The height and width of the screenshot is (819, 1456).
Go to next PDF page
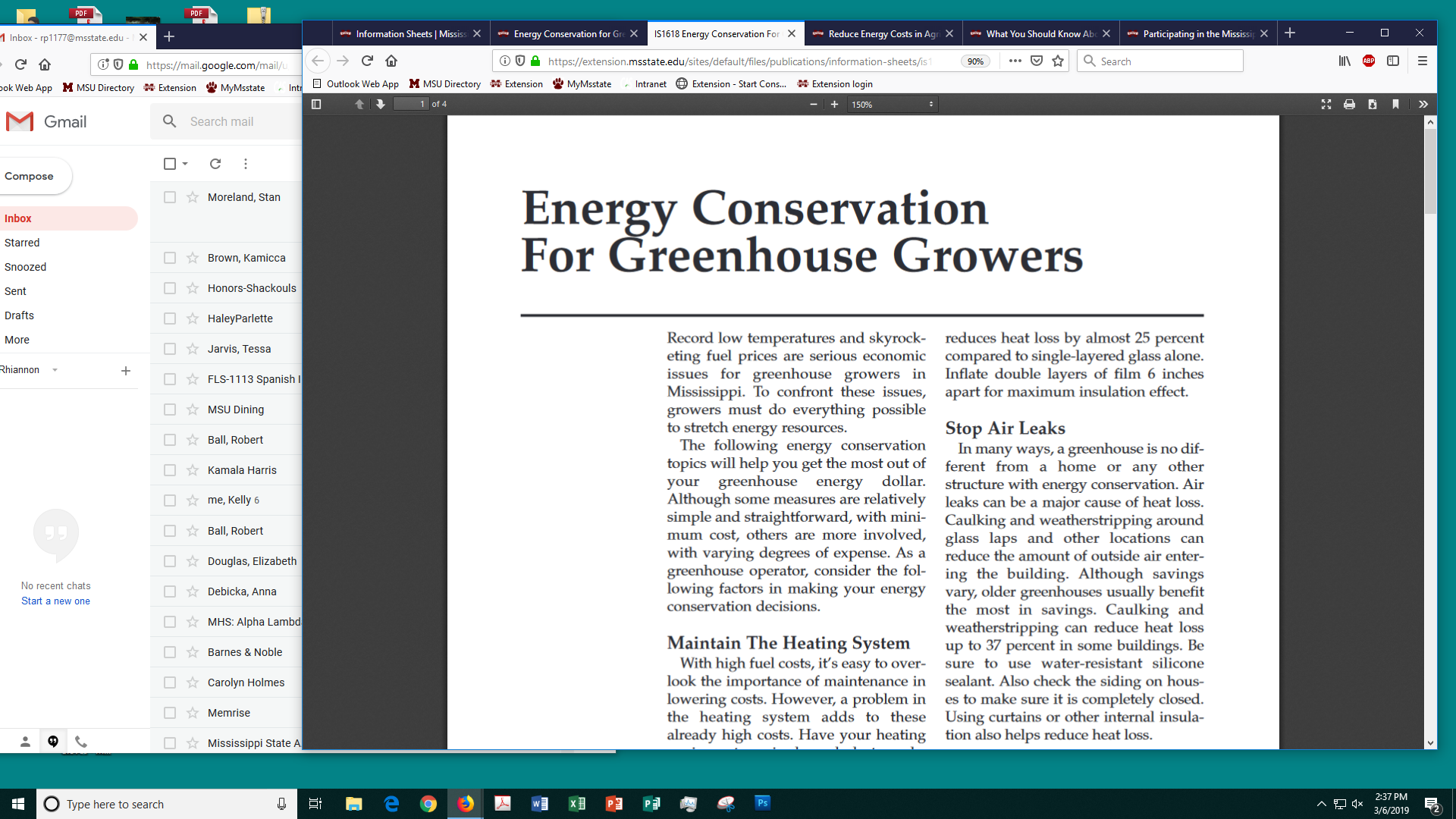(x=381, y=104)
